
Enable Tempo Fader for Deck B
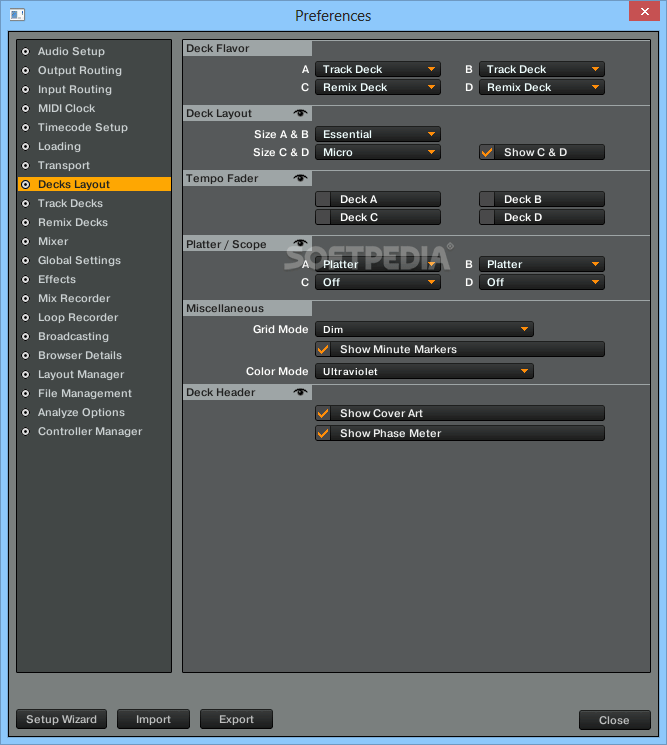tap(487, 200)
